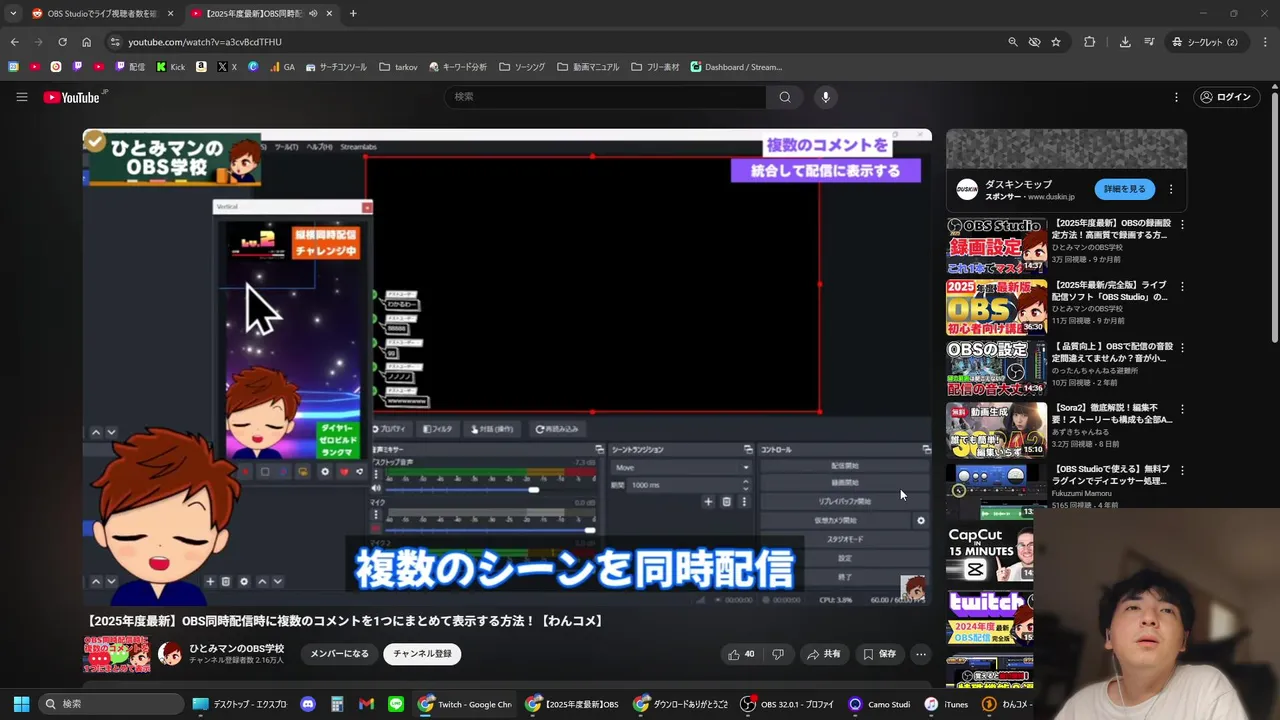1280x720 pixels.
Task: Click 保存 save button
Action: tap(880, 654)
